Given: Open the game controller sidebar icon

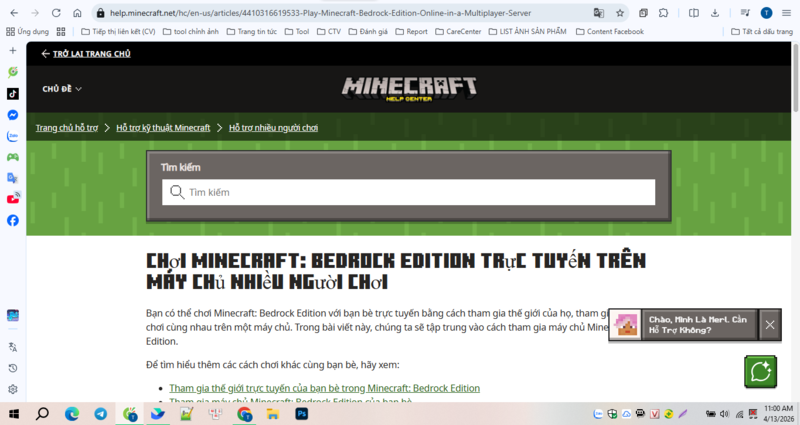Looking at the screenshot, I should (x=13, y=157).
